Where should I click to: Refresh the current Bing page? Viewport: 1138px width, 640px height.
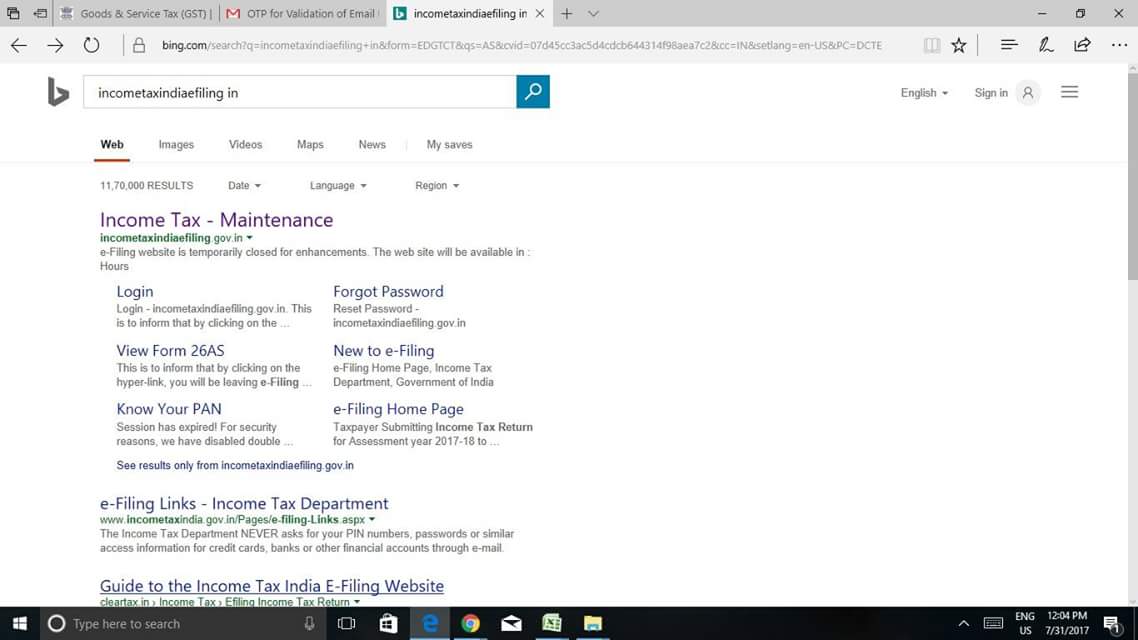click(x=91, y=45)
